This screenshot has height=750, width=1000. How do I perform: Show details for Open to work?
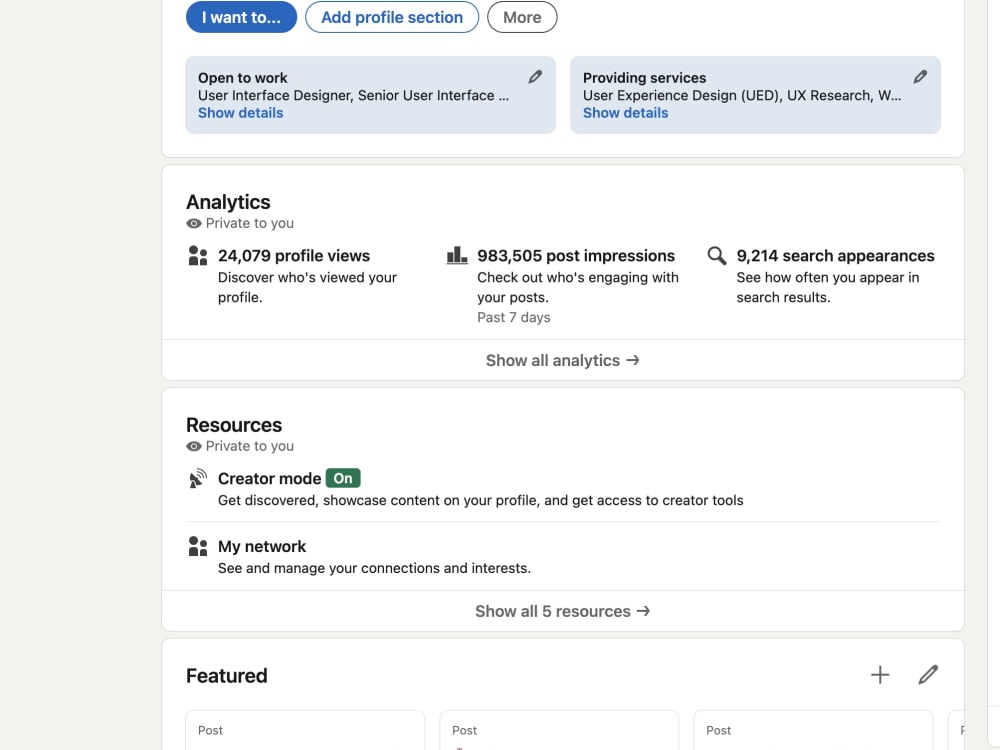tap(240, 113)
